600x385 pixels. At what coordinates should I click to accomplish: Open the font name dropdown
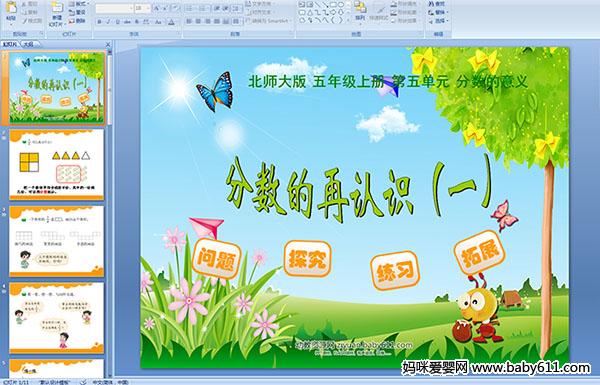coord(130,8)
